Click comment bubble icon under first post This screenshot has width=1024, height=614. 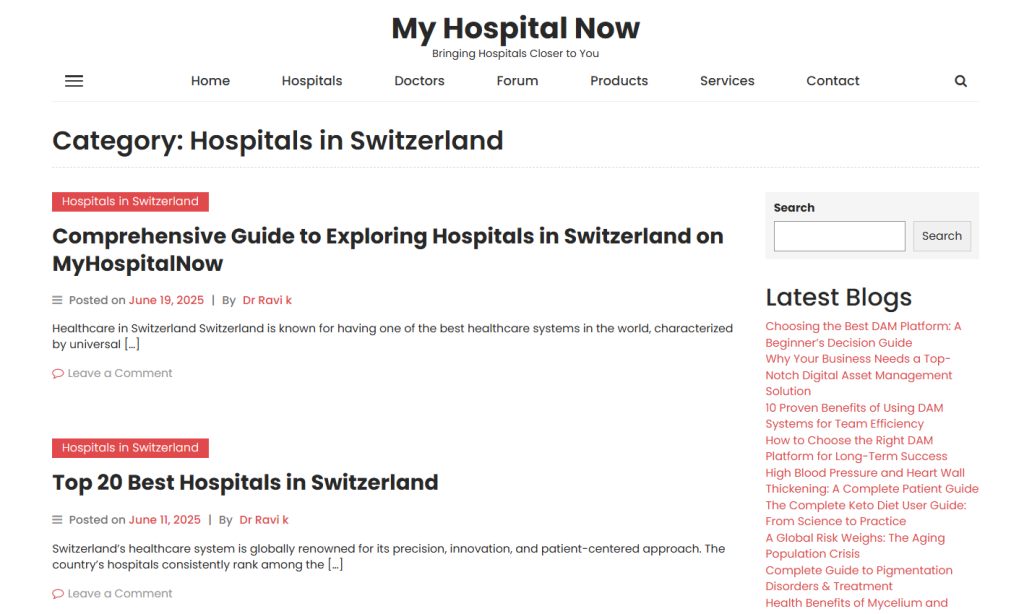click(58, 374)
